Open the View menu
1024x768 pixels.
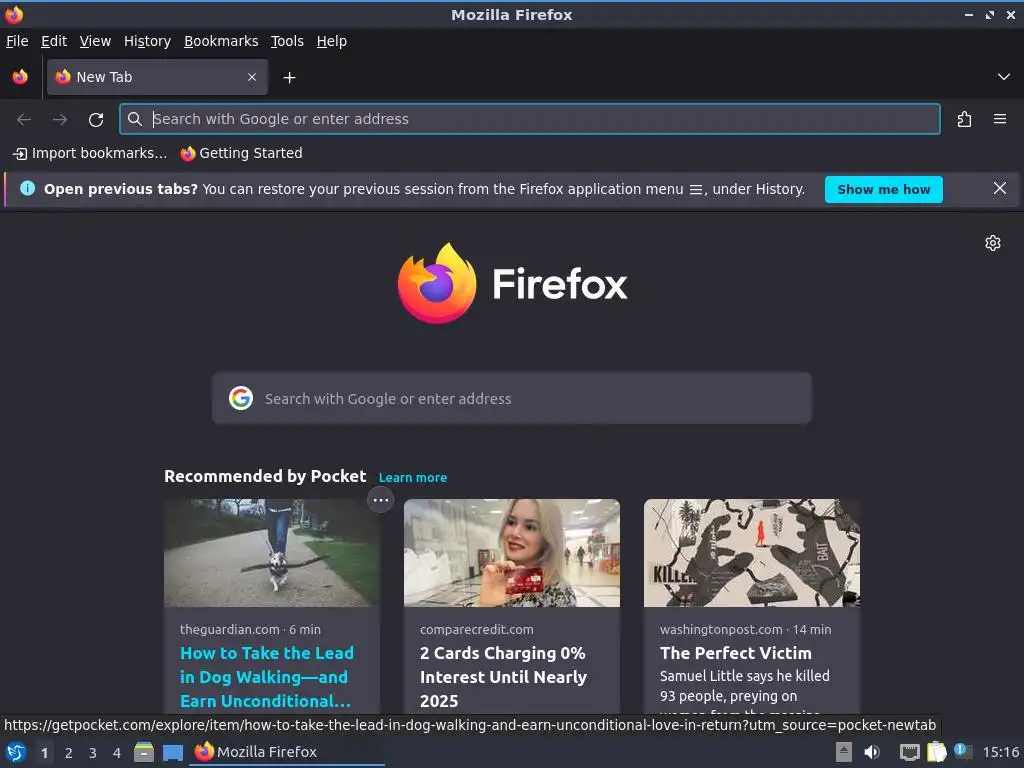95,41
